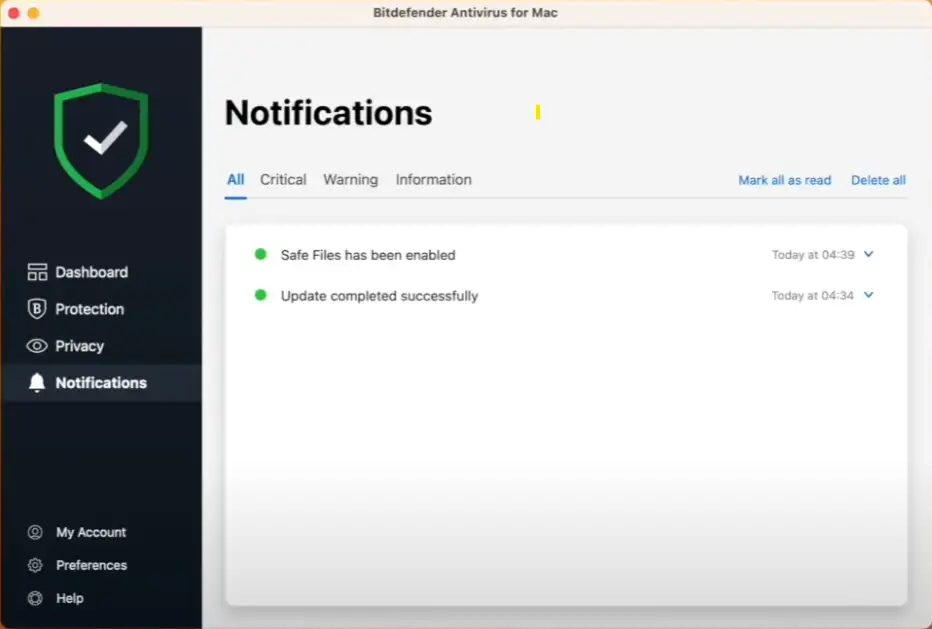Select the Information tab
The image size is (932, 629).
[x=433, y=180]
